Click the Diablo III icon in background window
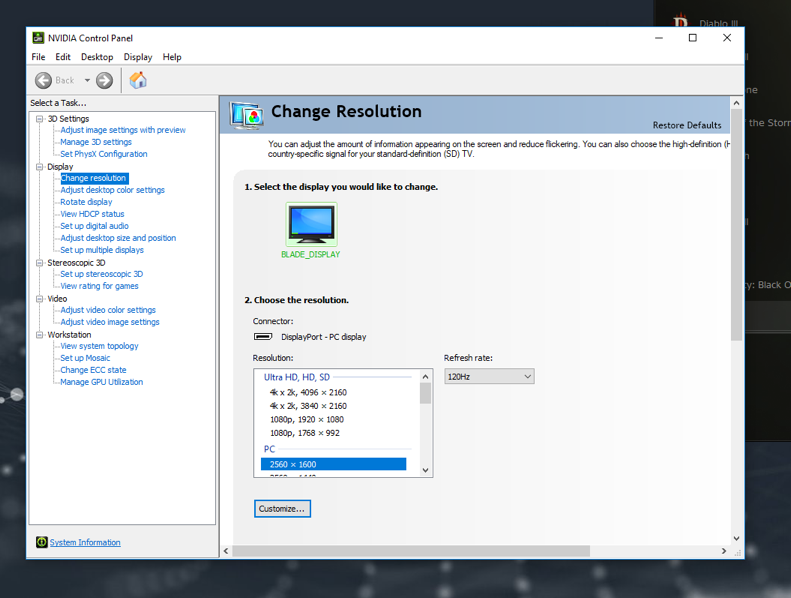Screen dimensions: 791x598 pyautogui.click(x=681, y=22)
